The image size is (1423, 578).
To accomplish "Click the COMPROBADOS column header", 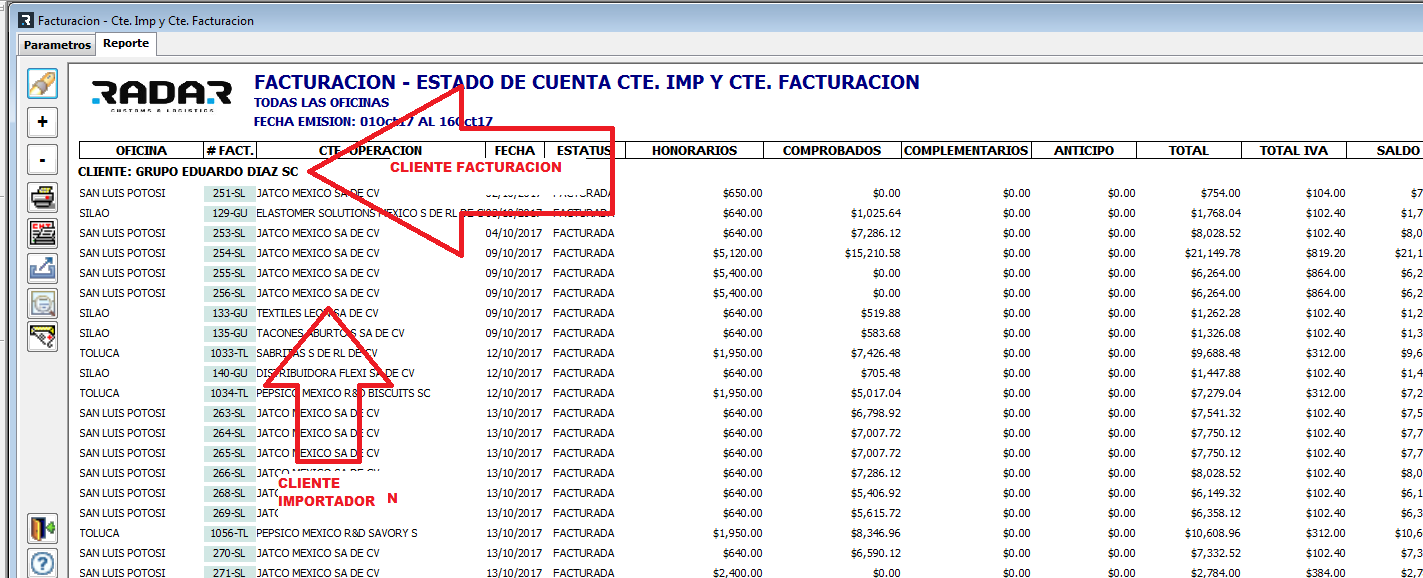I will click(832, 151).
